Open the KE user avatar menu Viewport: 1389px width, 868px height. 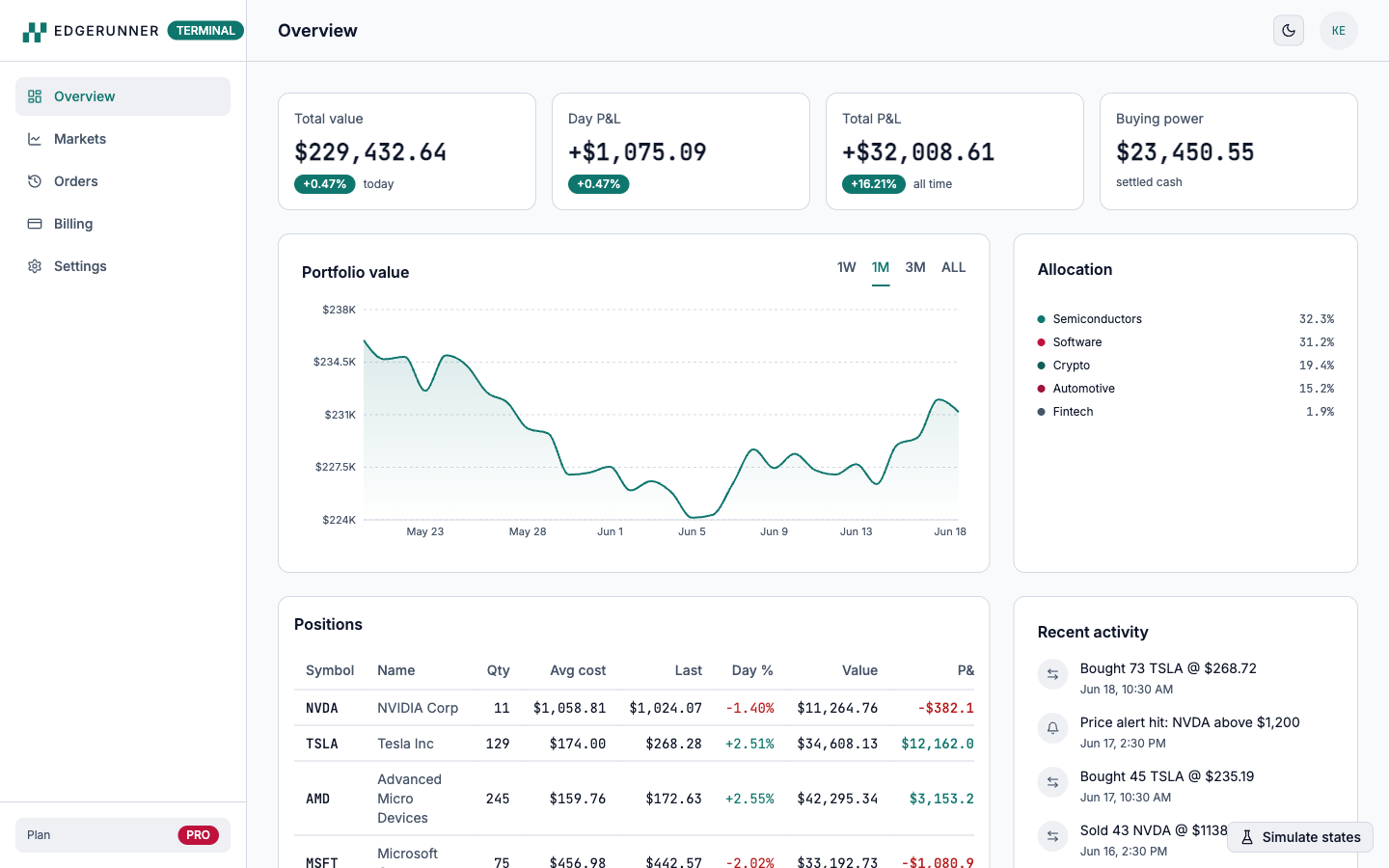1339,31
